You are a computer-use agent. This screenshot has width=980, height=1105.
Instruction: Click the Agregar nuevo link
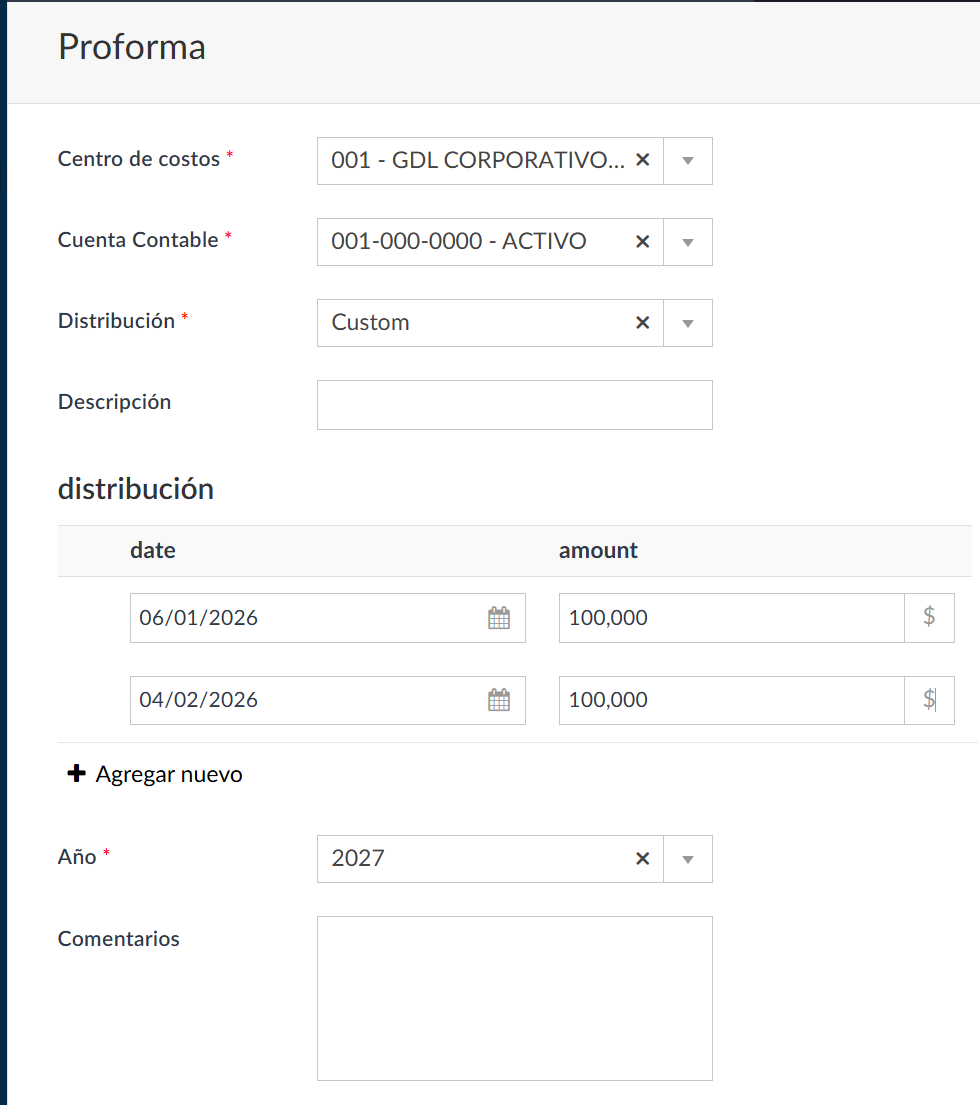pyautogui.click(x=168, y=774)
